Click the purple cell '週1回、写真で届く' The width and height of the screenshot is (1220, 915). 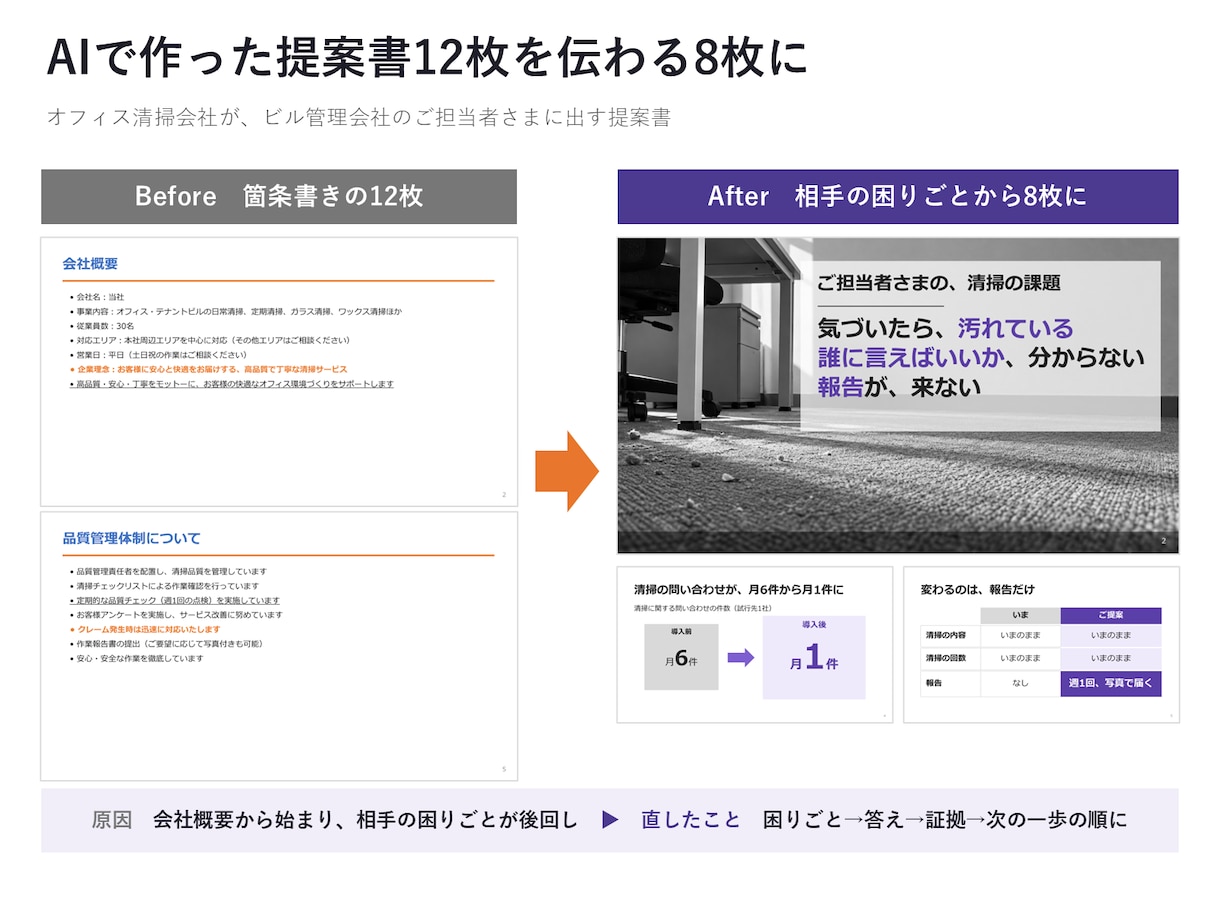click(x=1111, y=684)
